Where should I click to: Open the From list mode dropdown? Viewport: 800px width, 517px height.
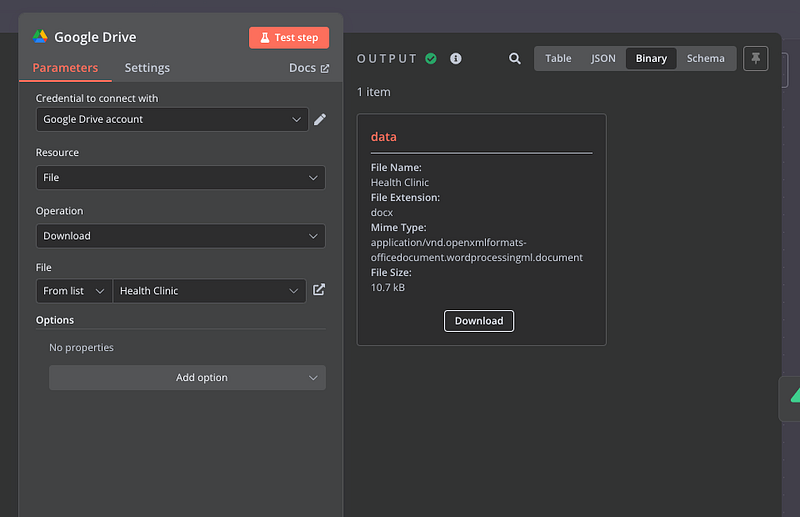74,291
